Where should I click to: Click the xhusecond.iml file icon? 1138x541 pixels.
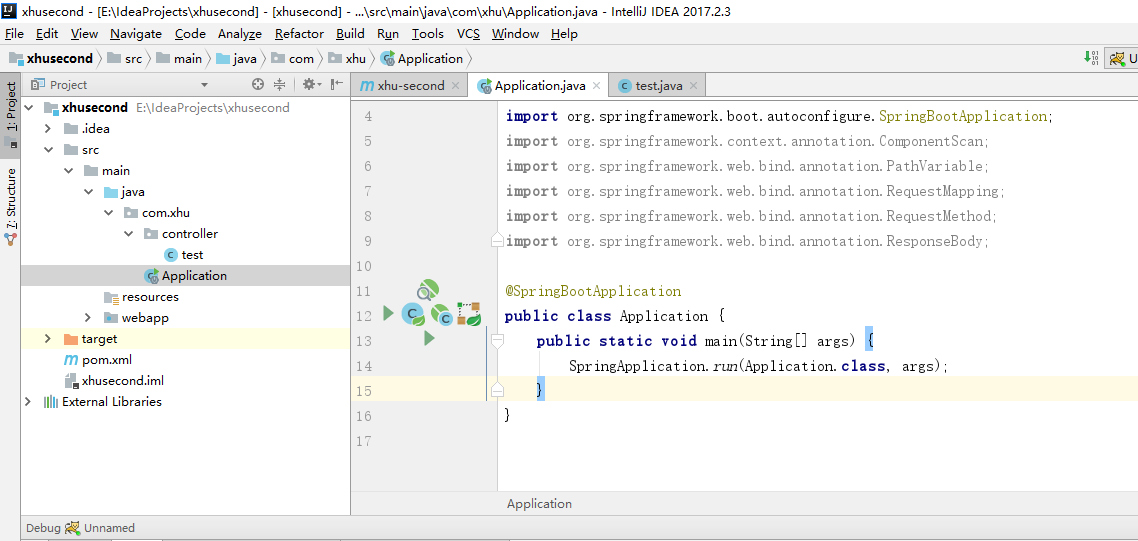point(70,381)
